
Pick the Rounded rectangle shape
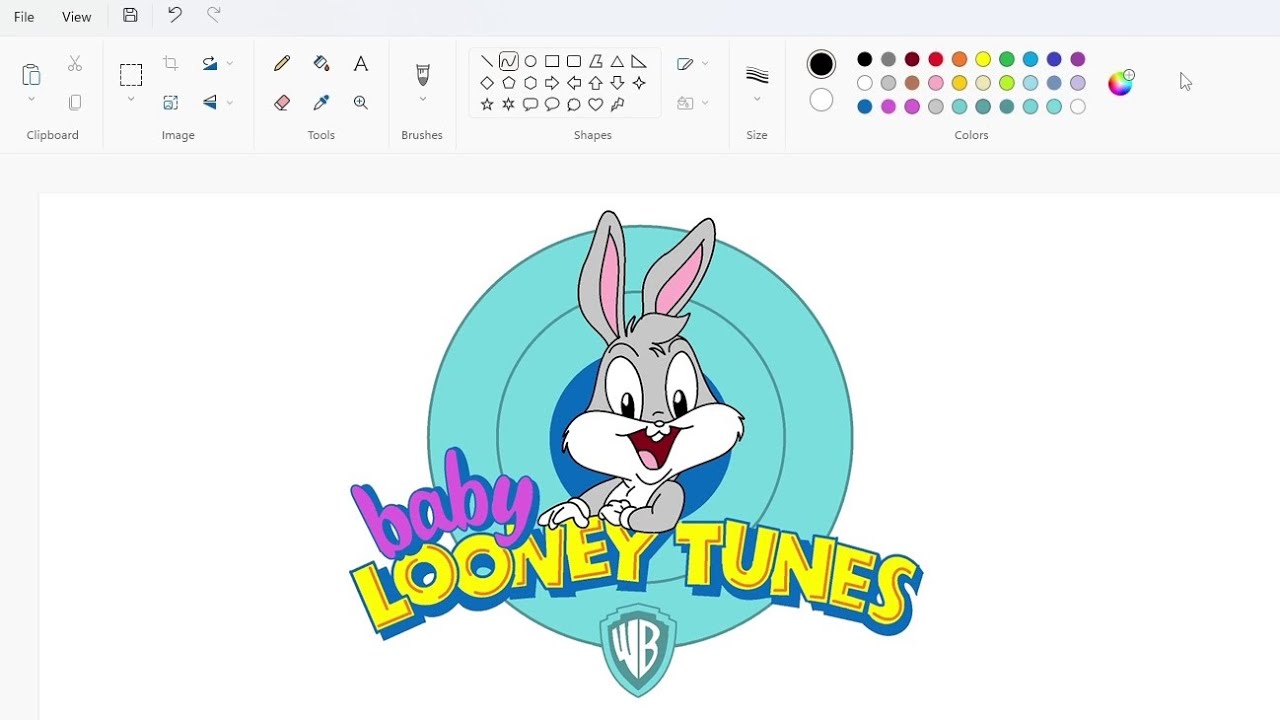click(x=574, y=61)
